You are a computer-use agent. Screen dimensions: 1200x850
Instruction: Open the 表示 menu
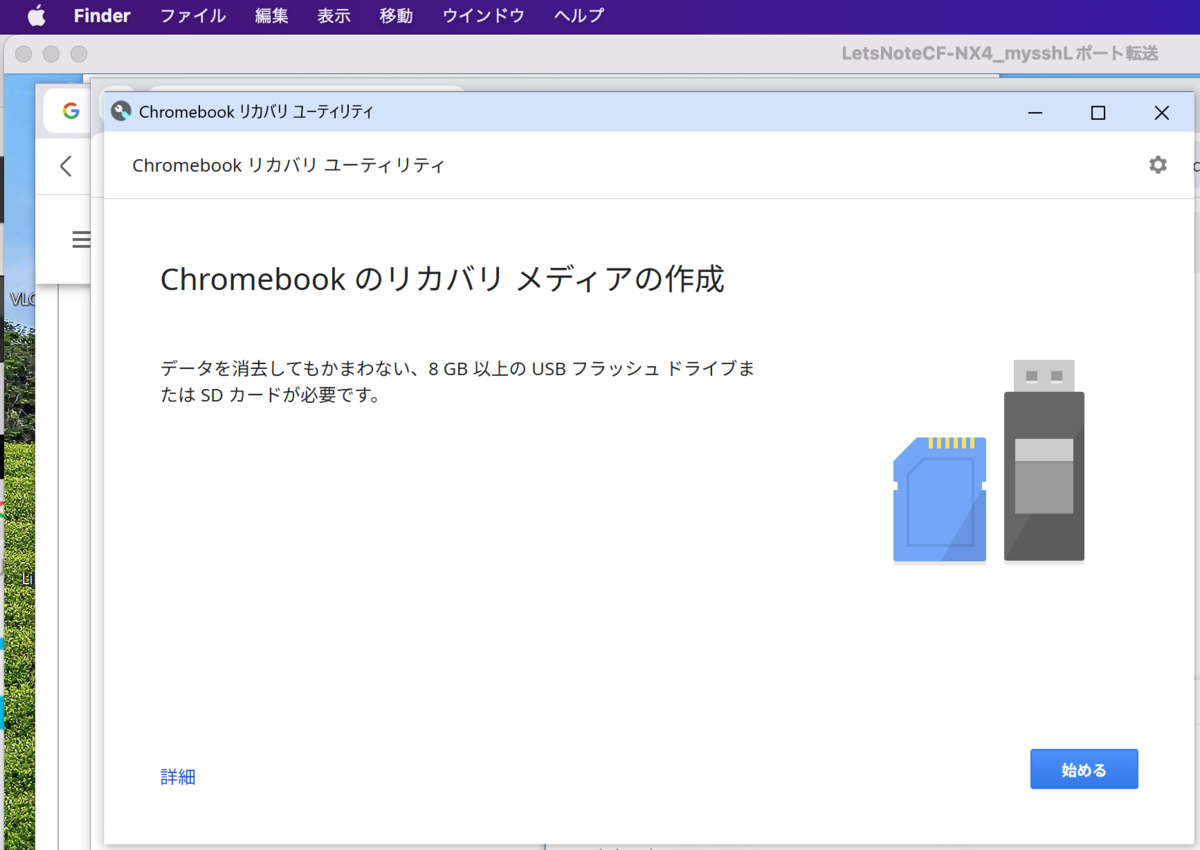[334, 16]
